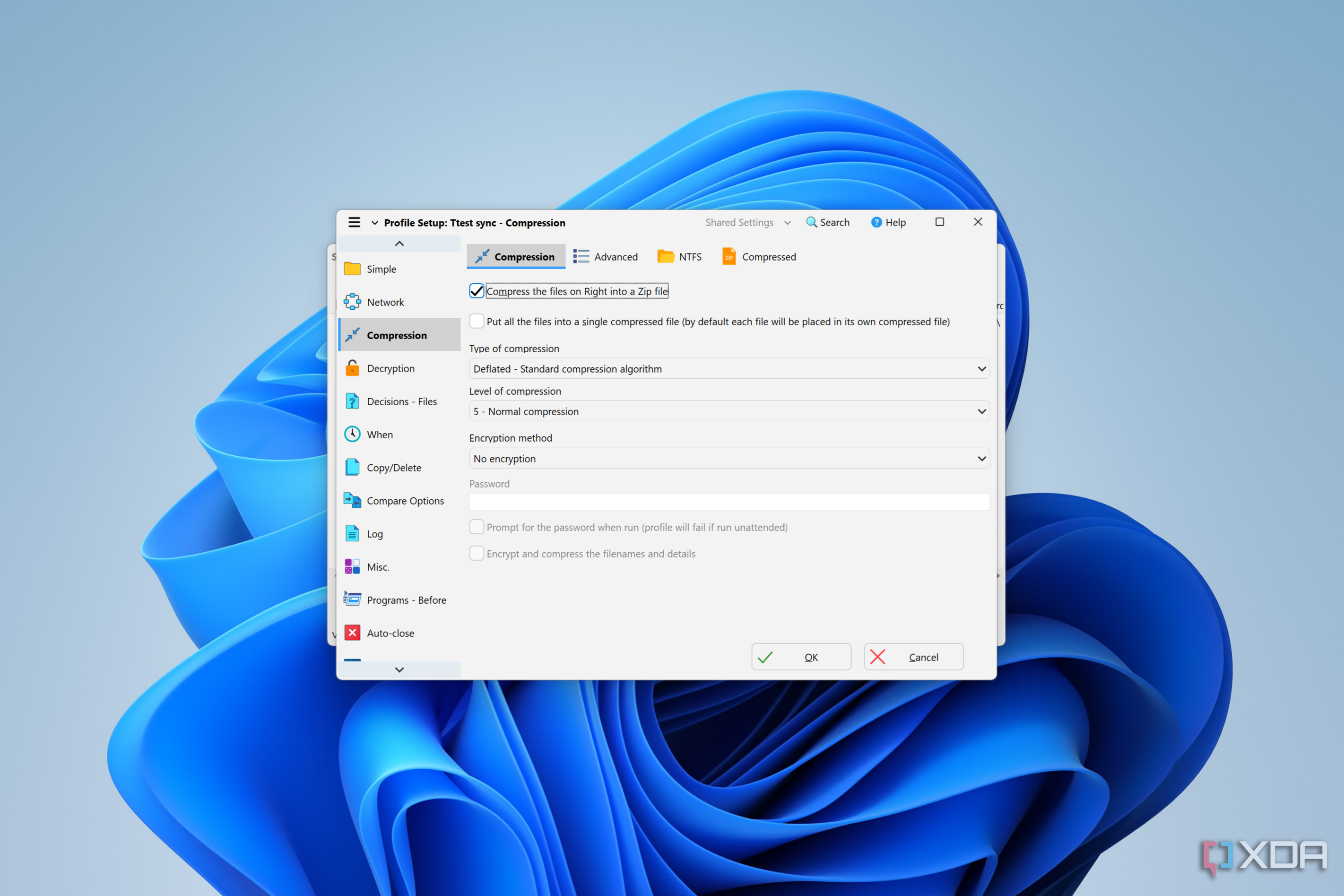Uncheck Compress the files on Right into Zip

click(x=477, y=291)
